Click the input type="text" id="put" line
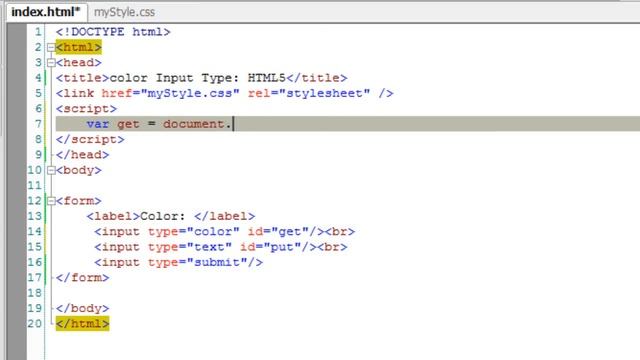The width and height of the screenshot is (640, 360). 221,247
